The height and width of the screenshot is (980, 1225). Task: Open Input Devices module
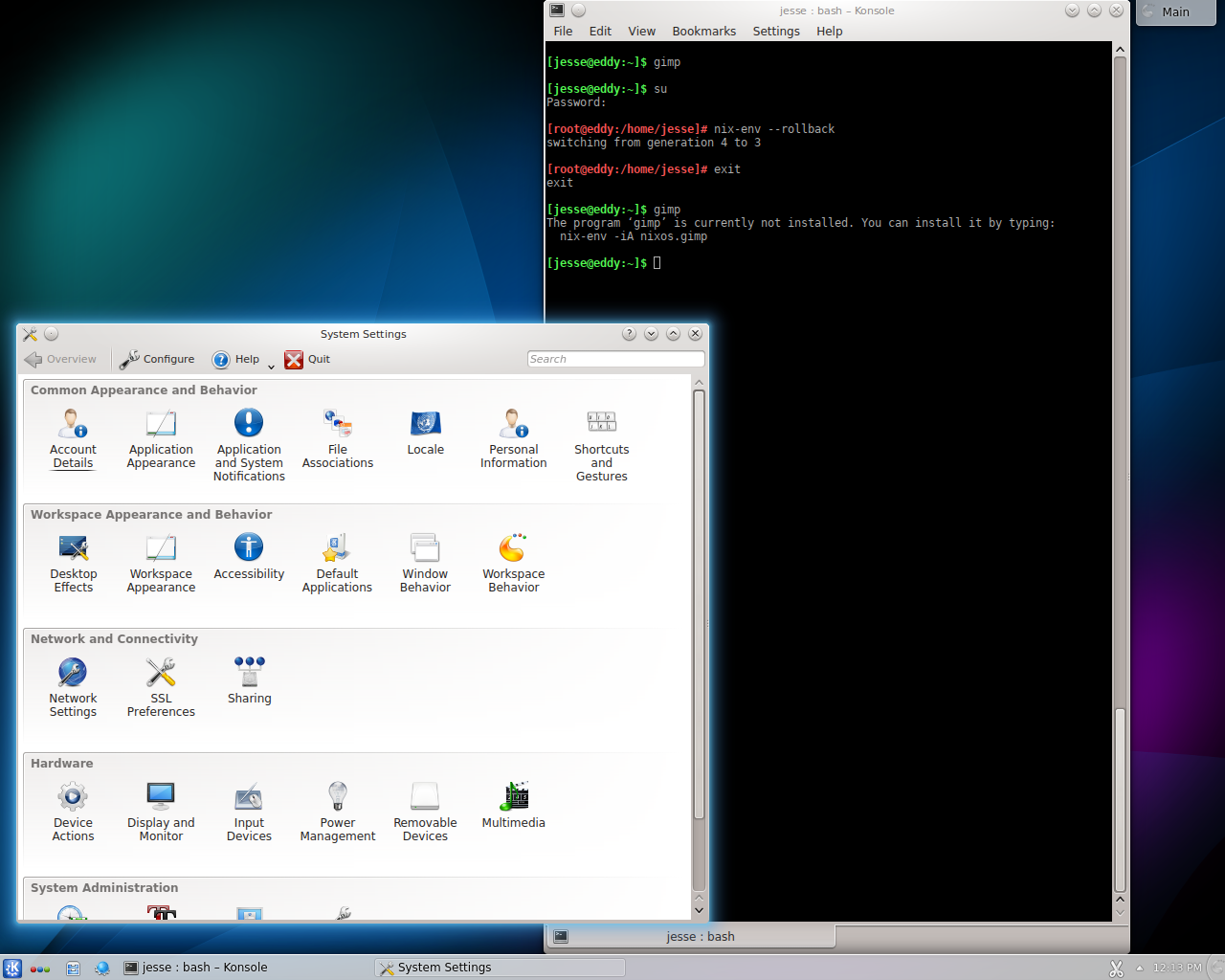pos(249,812)
